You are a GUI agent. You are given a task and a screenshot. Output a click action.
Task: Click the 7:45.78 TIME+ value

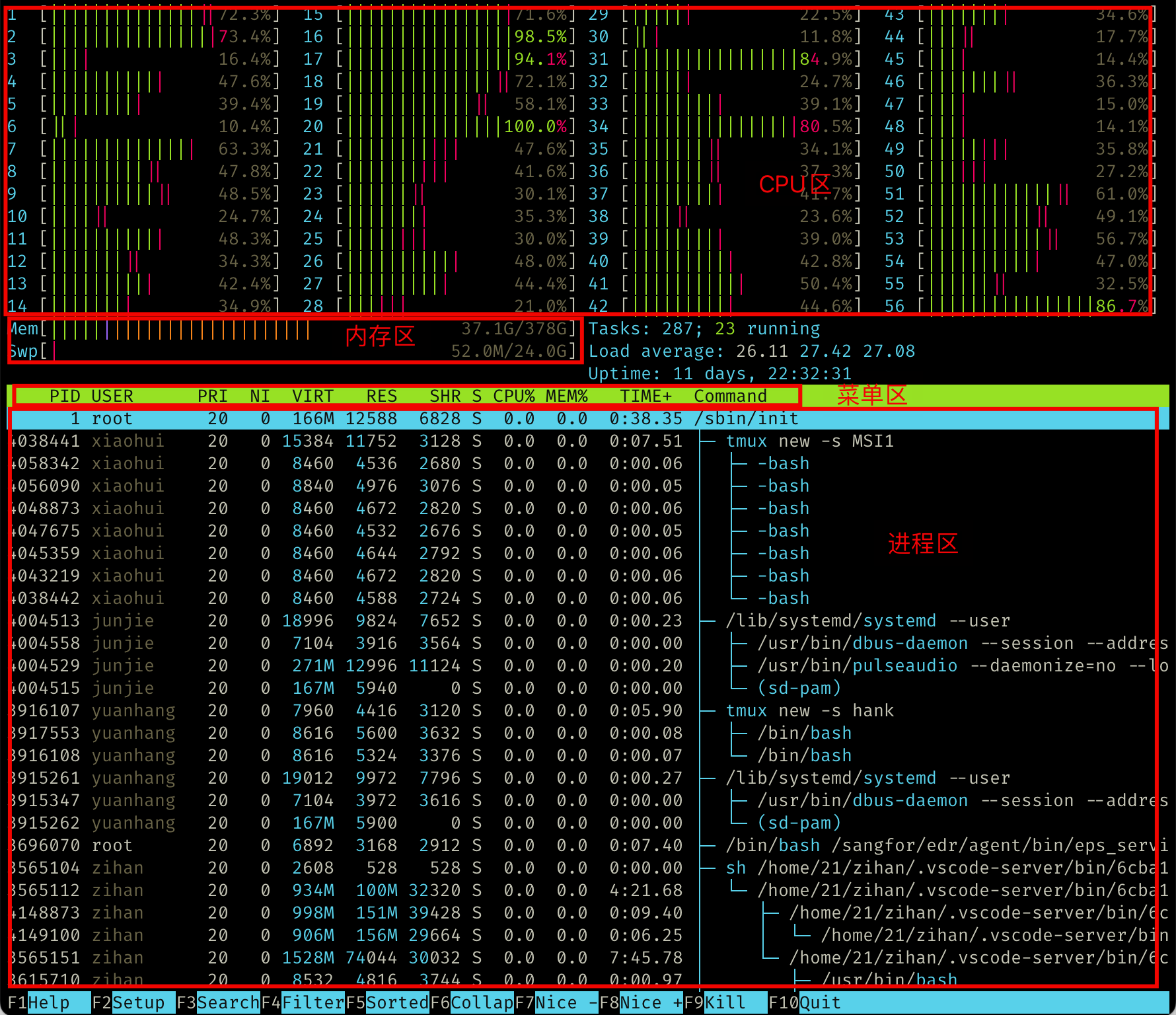point(646,958)
